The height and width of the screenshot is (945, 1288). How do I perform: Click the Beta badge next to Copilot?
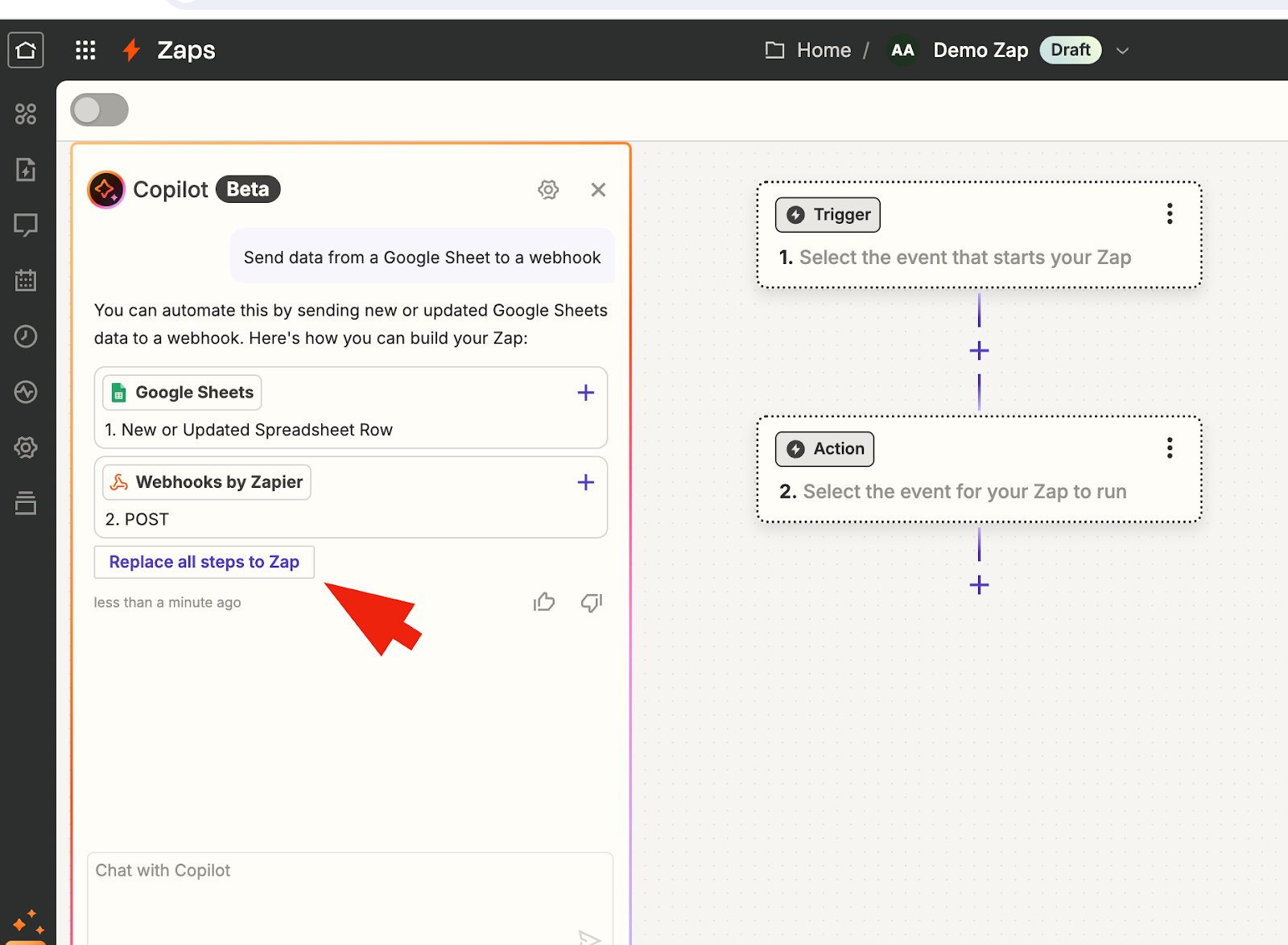coord(248,189)
